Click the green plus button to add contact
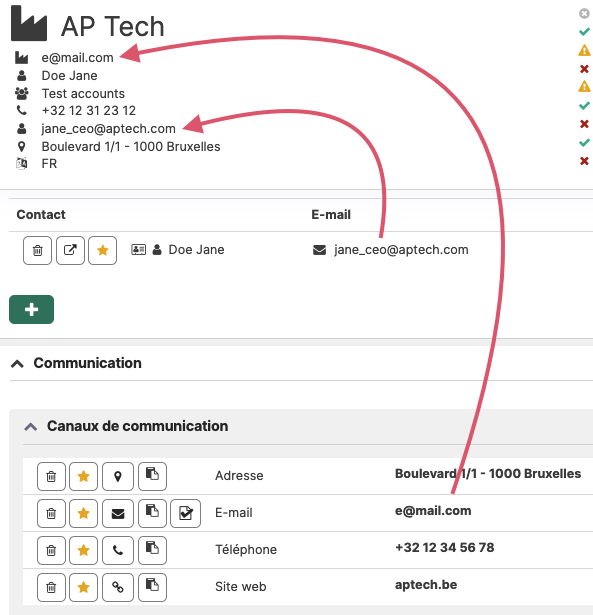 [x=31, y=309]
